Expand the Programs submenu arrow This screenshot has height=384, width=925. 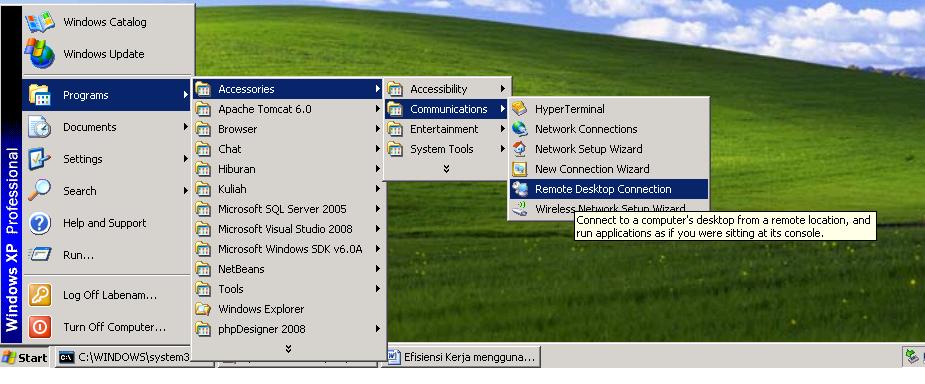coord(185,94)
